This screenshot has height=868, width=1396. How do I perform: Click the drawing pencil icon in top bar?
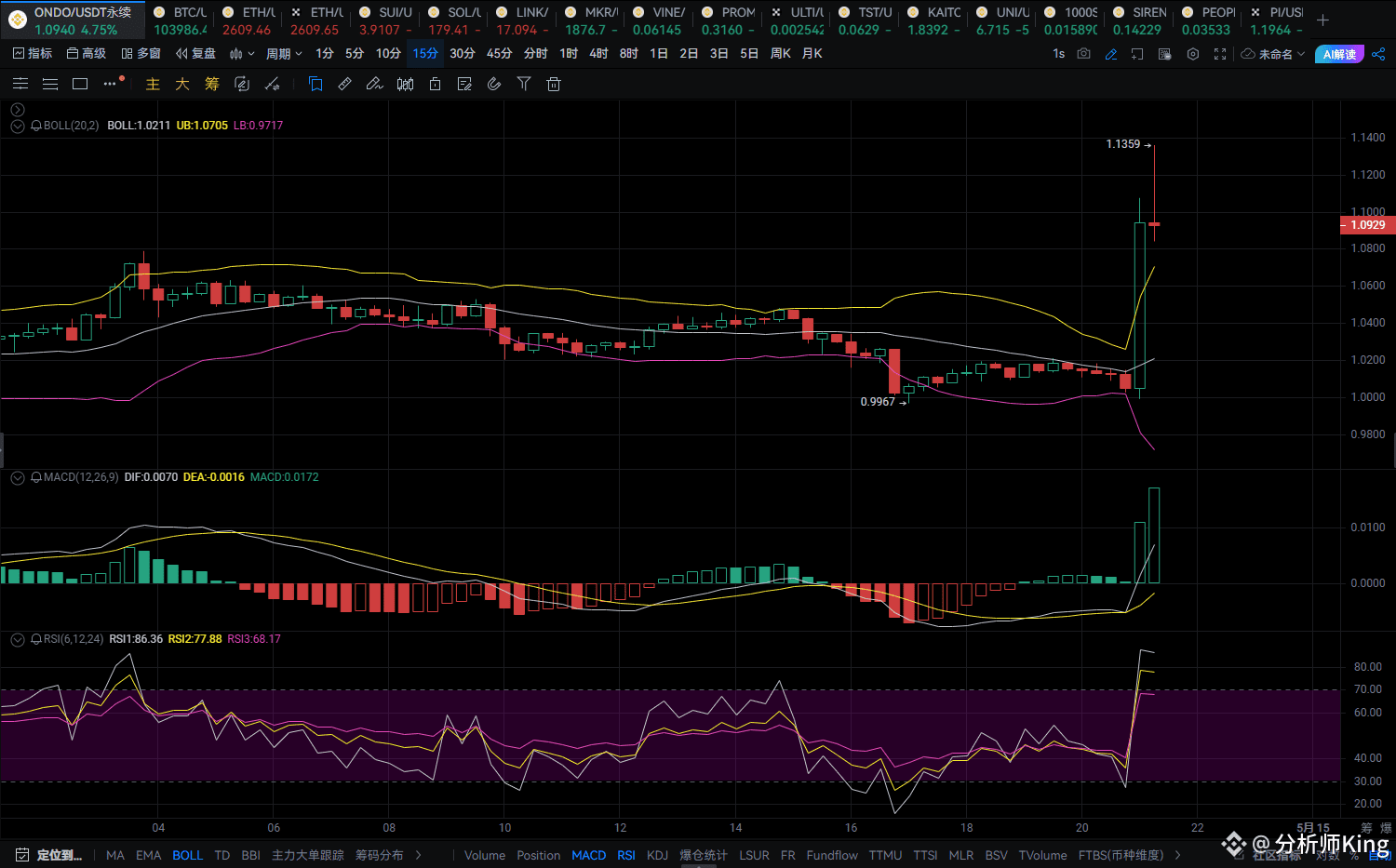tap(1110, 54)
